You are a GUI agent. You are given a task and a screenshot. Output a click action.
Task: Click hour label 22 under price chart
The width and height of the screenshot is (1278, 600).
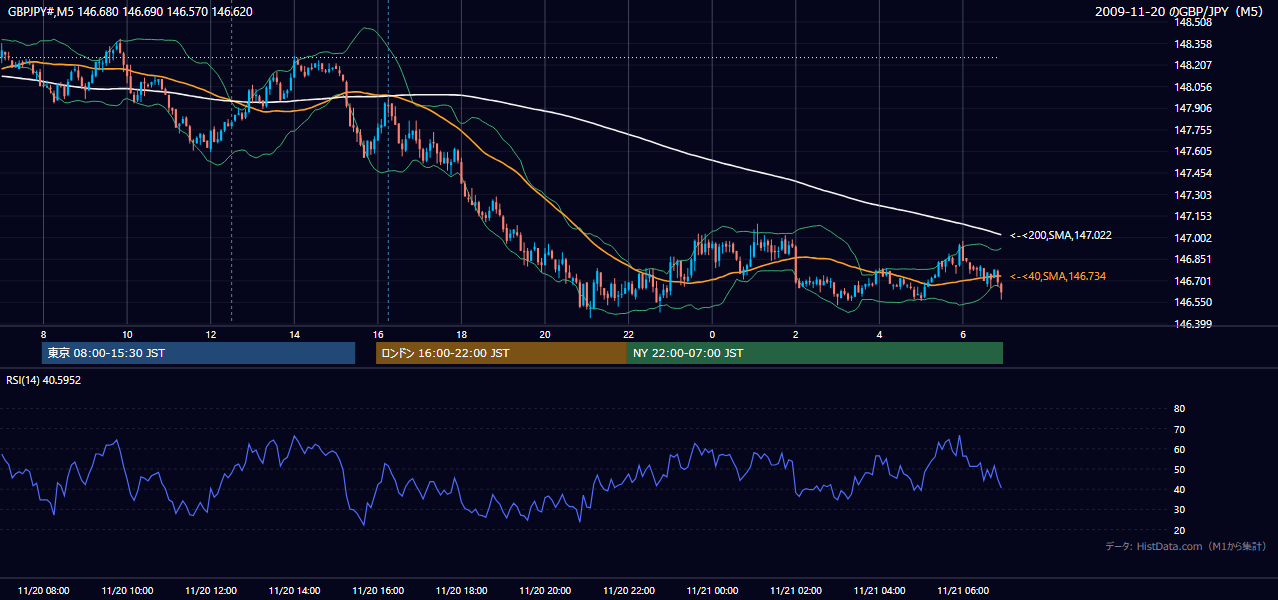pyautogui.click(x=628, y=333)
